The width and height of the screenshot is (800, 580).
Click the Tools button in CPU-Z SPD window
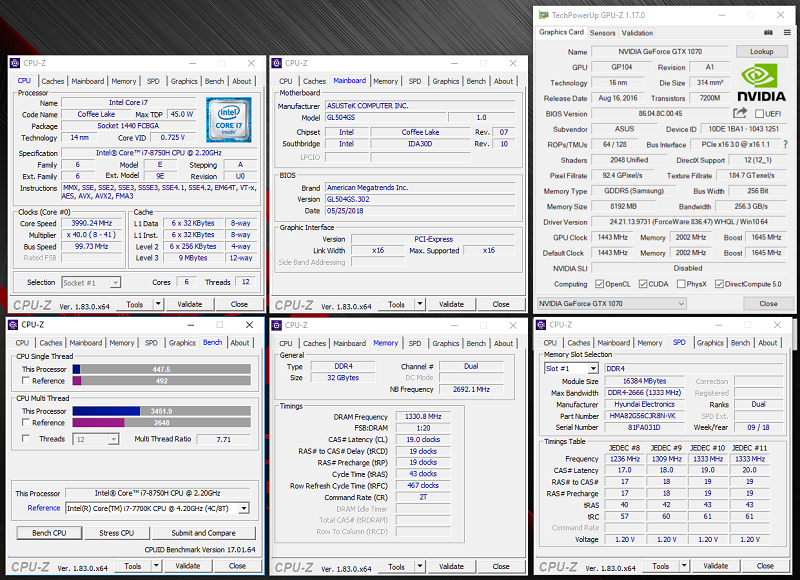660,566
